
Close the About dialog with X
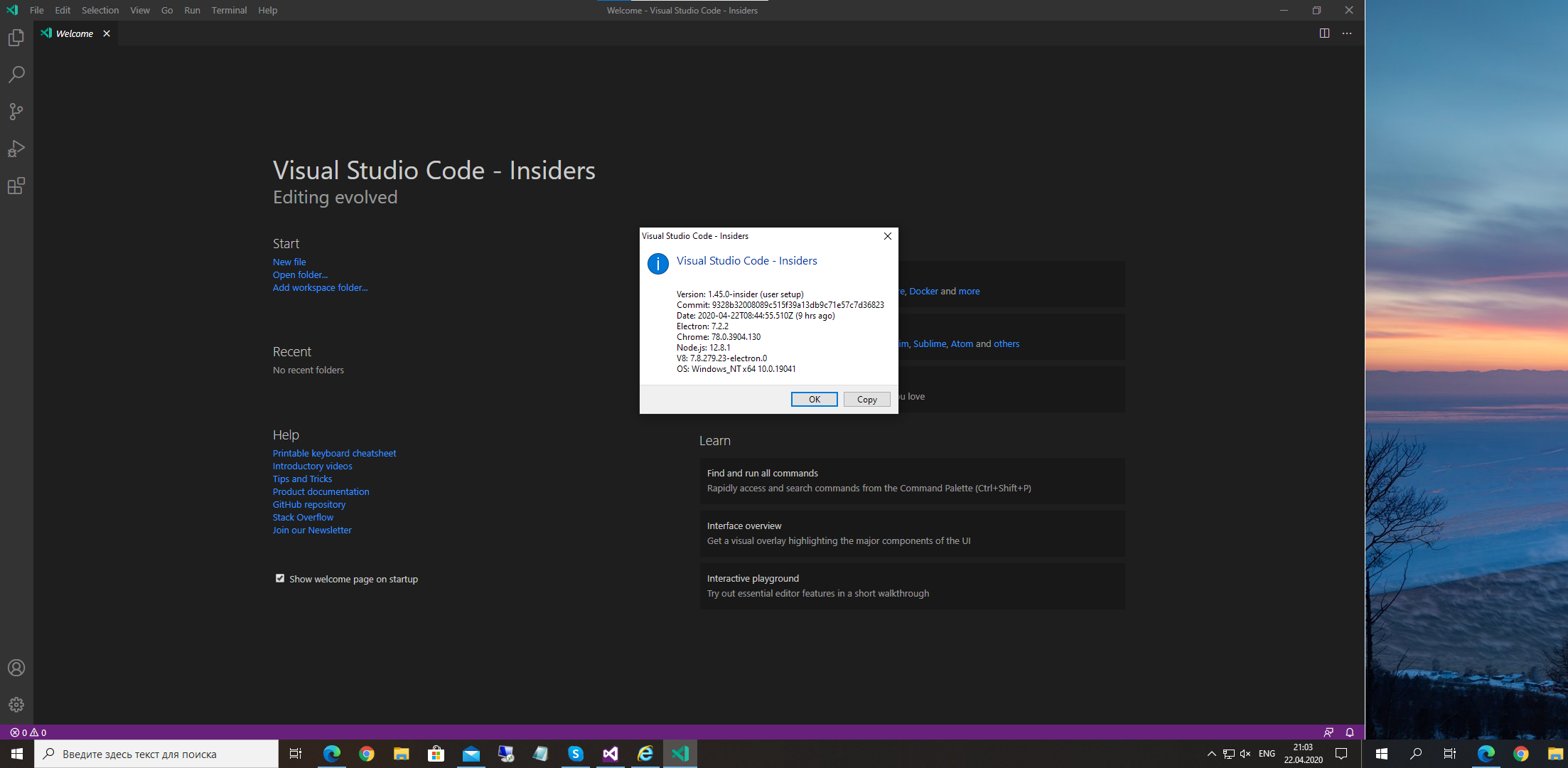coord(887,236)
